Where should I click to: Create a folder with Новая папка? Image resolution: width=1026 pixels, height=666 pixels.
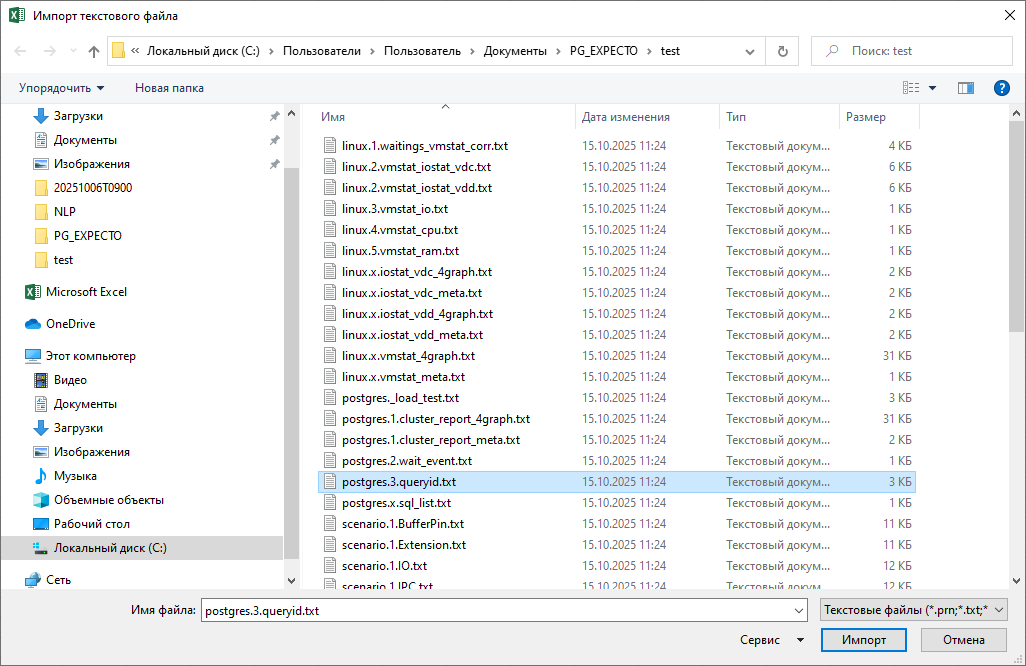pos(169,88)
